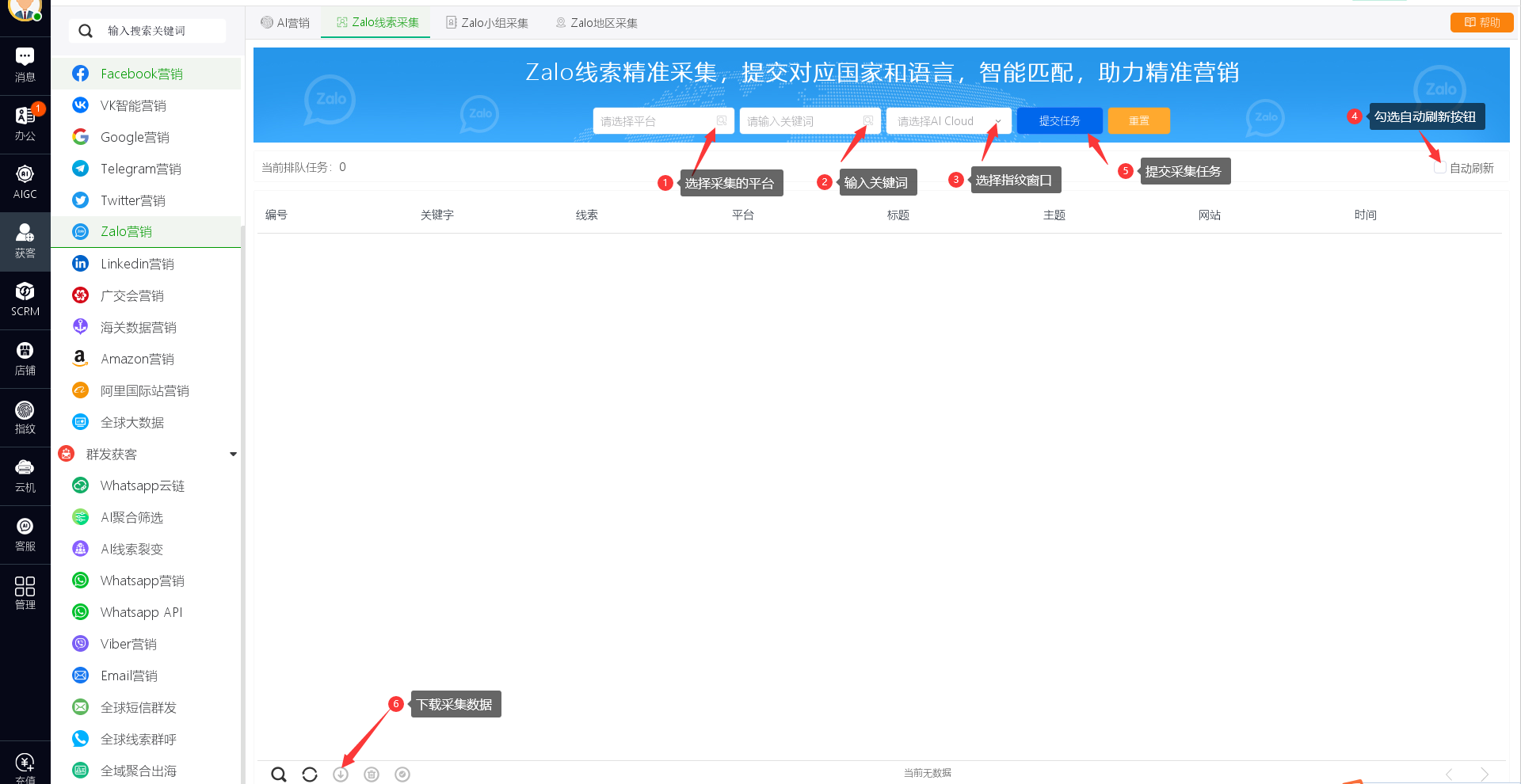The image size is (1521, 784).
Task: Open the 请选择平台 platform selector
Action: (664, 121)
